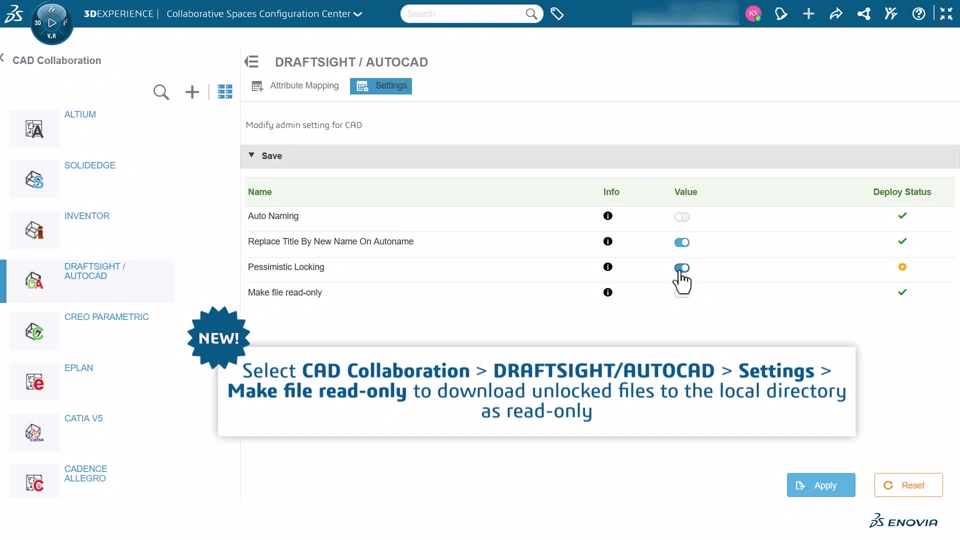Open the tag icon next to search
Image resolution: width=960 pixels, height=540 pixels.
click(557, 13)
